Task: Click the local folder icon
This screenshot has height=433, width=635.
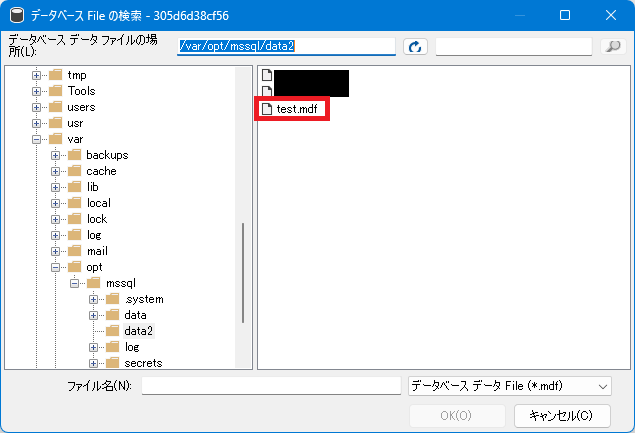Action: 75,203
